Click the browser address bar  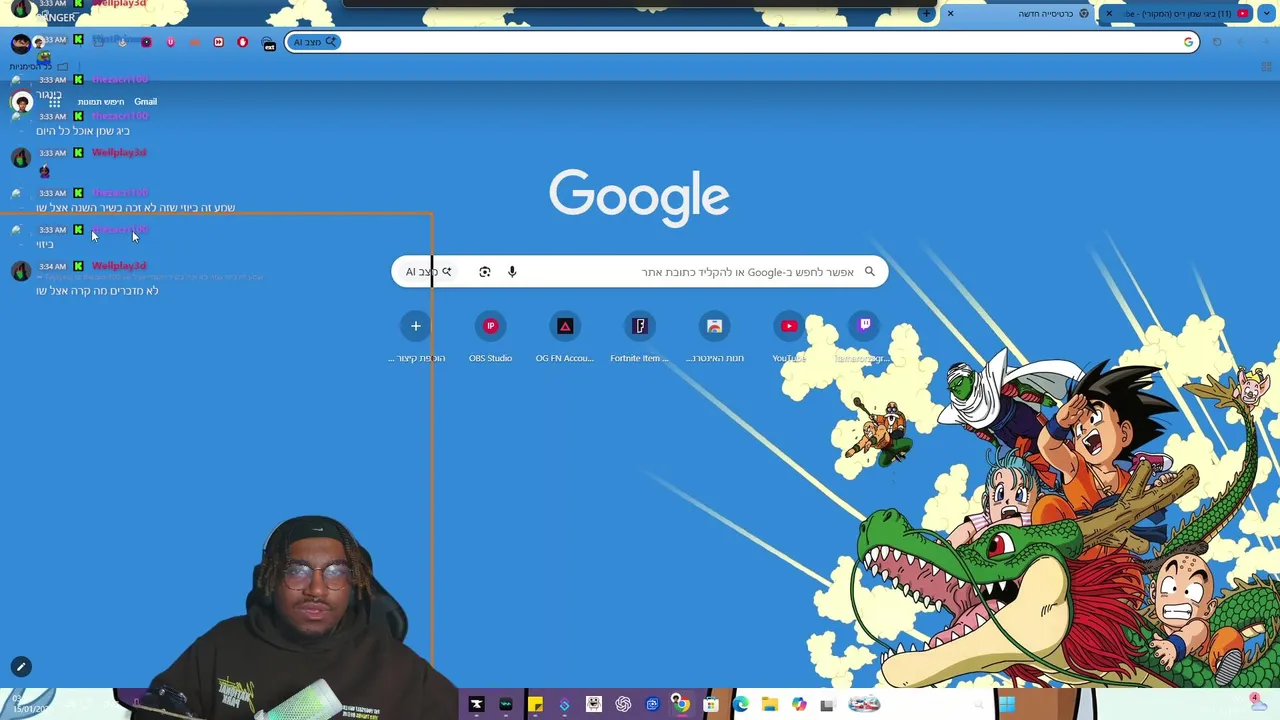742,42
